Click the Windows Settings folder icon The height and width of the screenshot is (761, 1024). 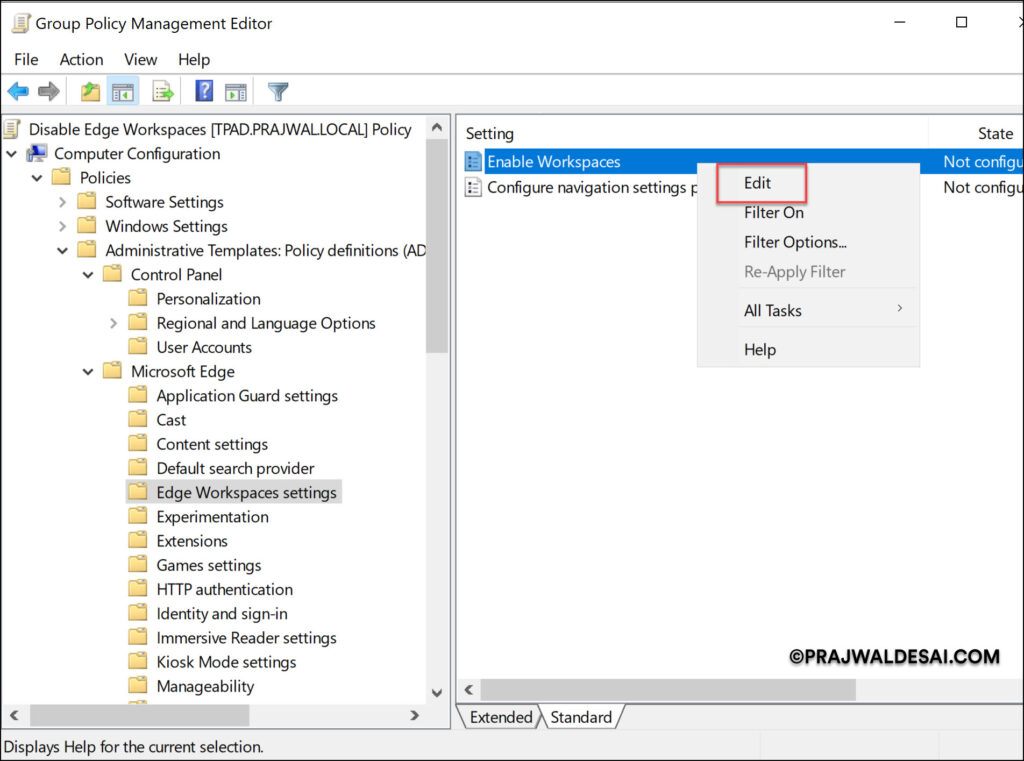pos(87,225)
